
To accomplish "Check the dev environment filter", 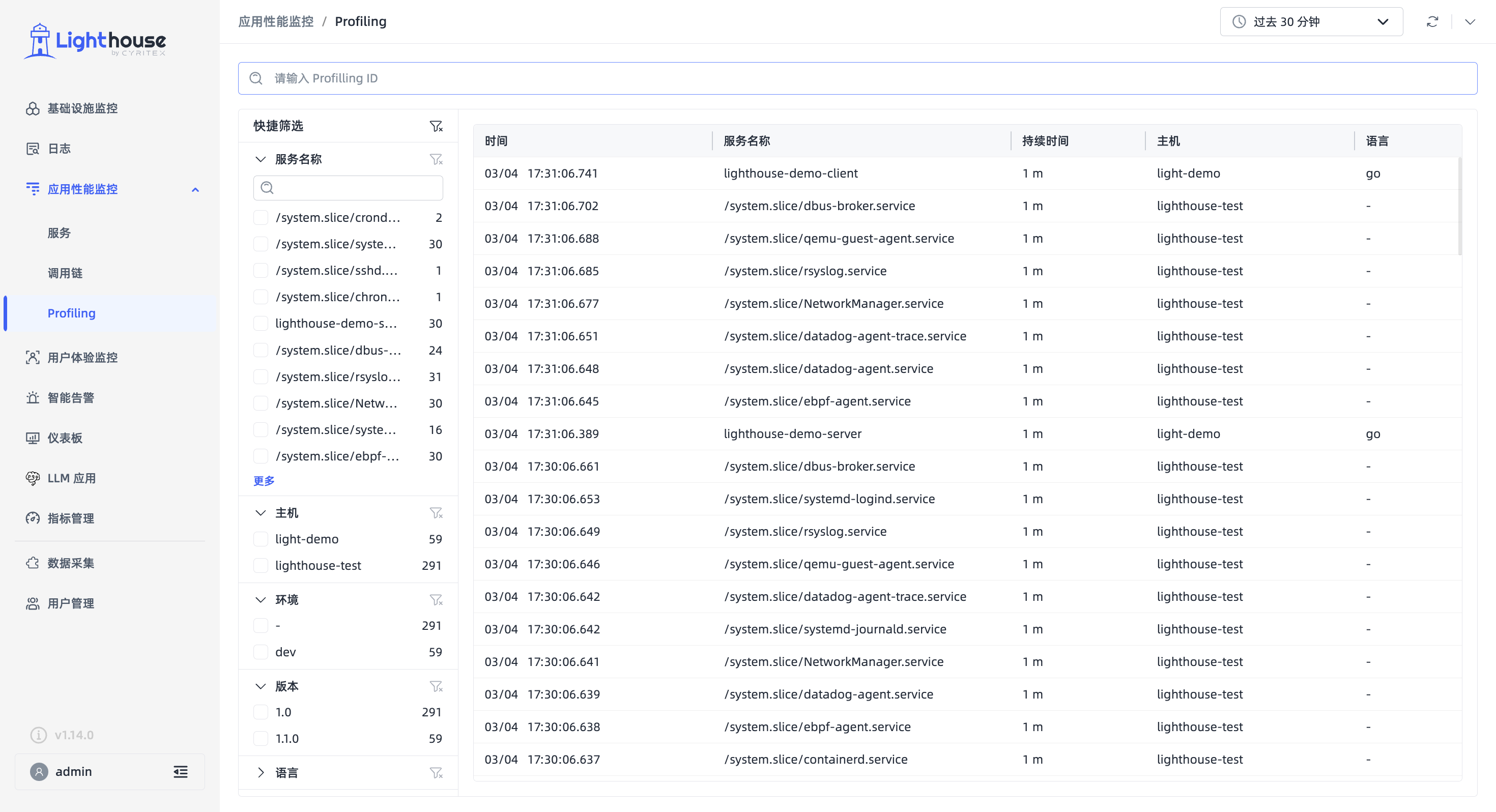I will (x=261, y=652).
